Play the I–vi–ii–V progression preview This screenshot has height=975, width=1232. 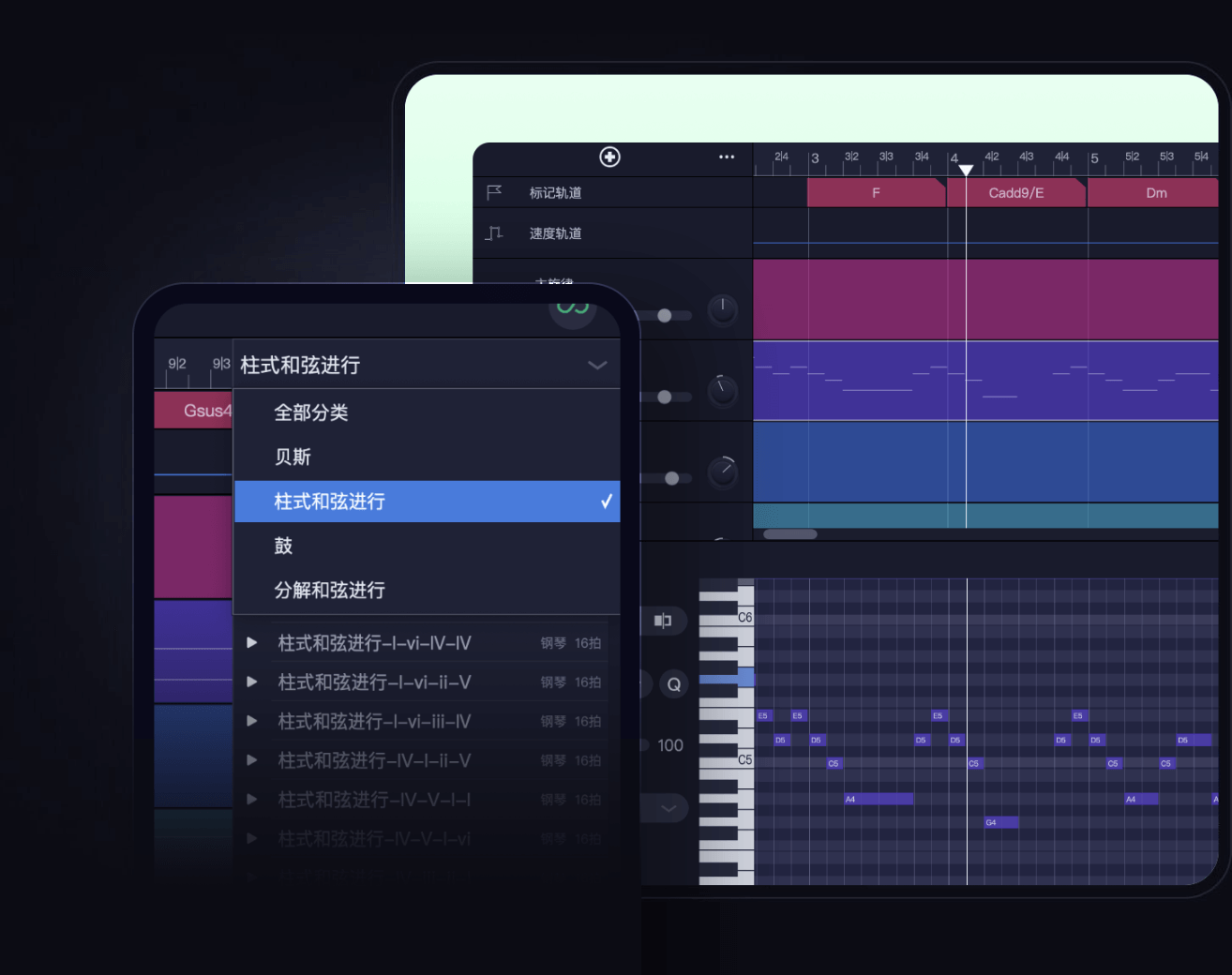click(252, 682)
